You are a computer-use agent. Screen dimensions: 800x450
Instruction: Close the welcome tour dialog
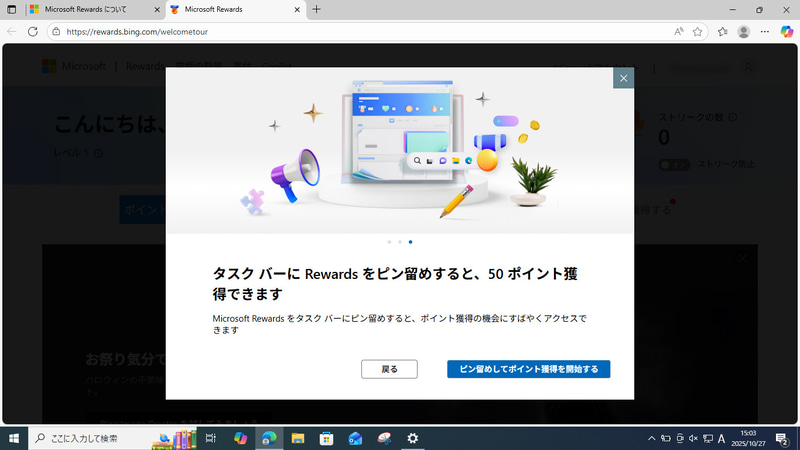tap(623, 78)
